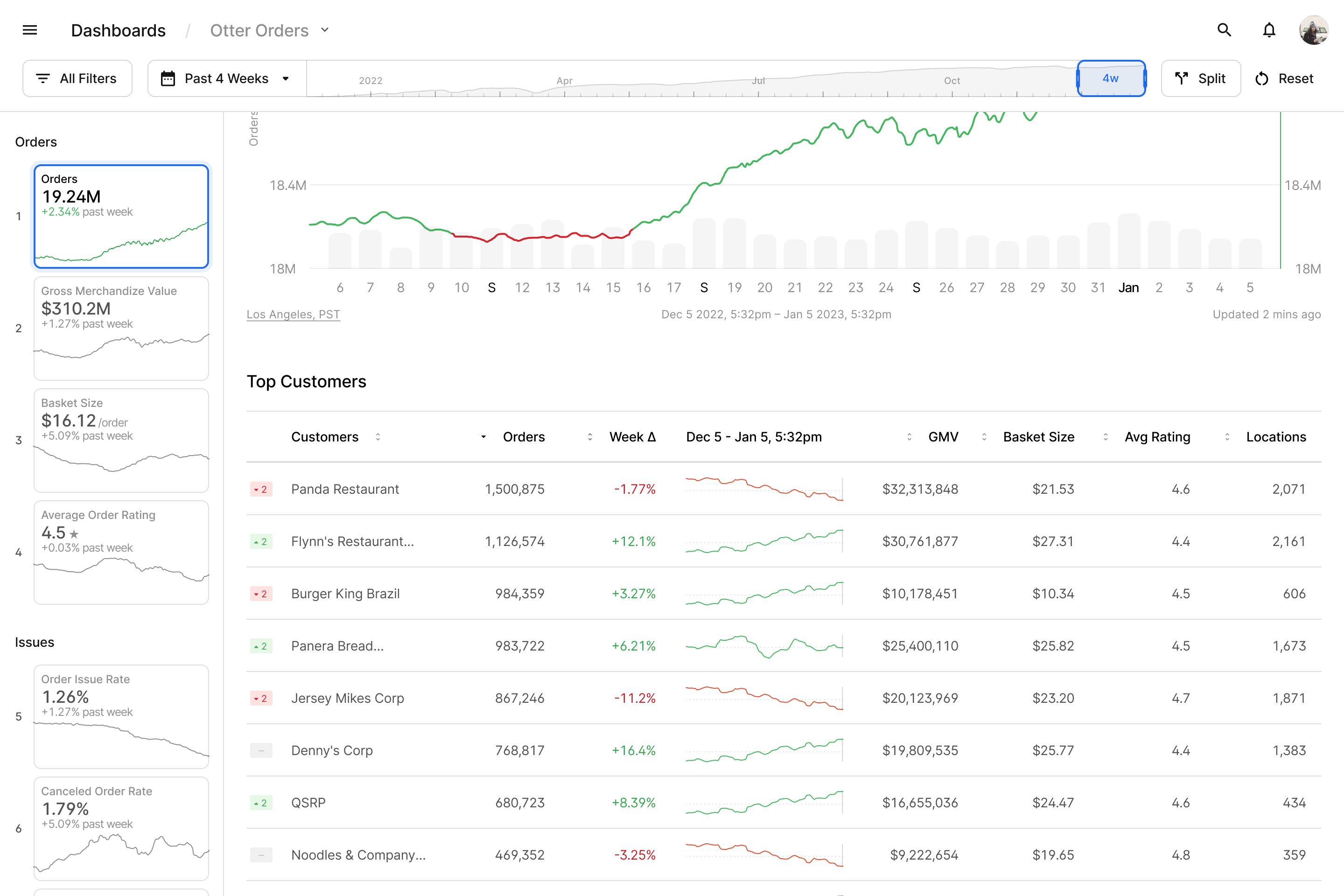Go to Dashboards breadcrumb

pos(118,30)
